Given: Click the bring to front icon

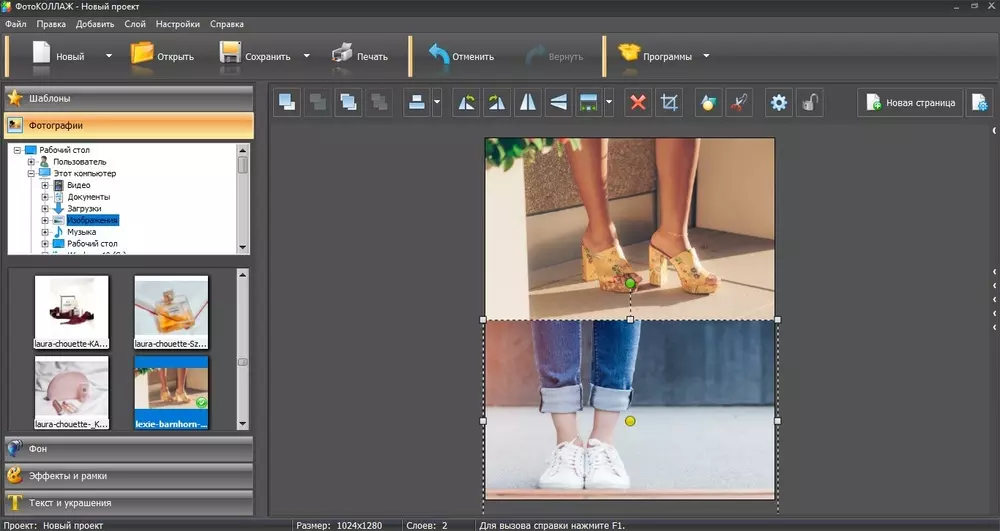Looking at the screenshot, I should (287, 103).
